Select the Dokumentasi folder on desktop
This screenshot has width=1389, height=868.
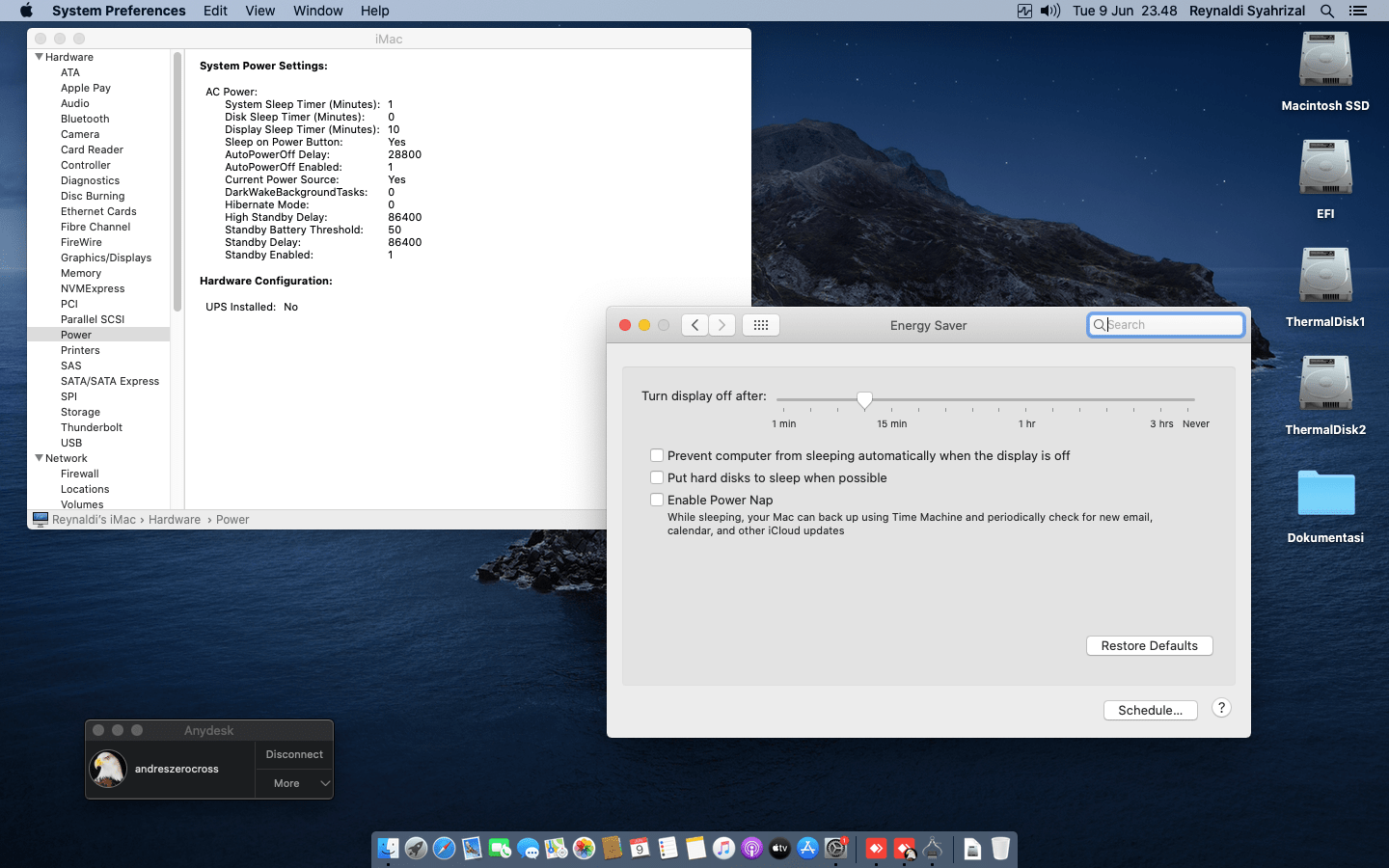[x=1325, y=493]
